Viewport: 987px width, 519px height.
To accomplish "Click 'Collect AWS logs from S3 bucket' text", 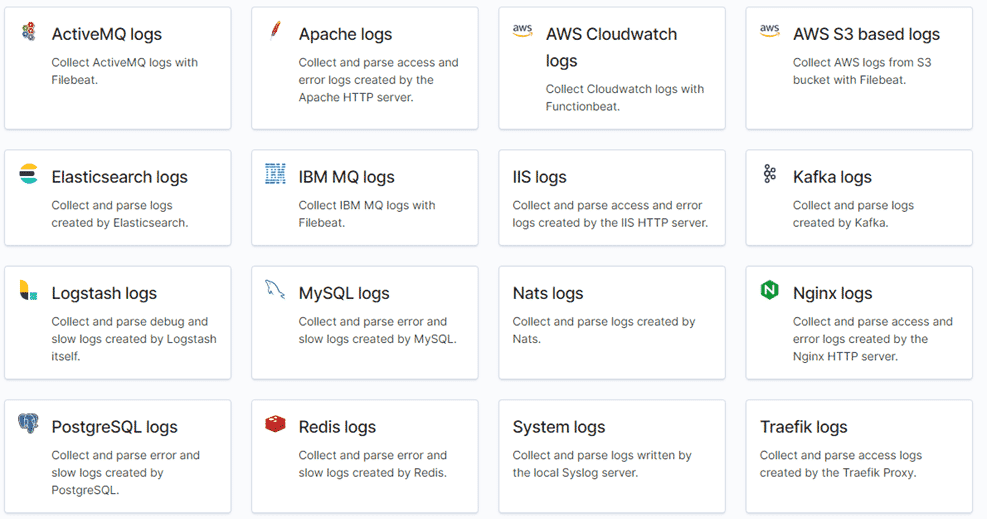I will coord(862,71).
